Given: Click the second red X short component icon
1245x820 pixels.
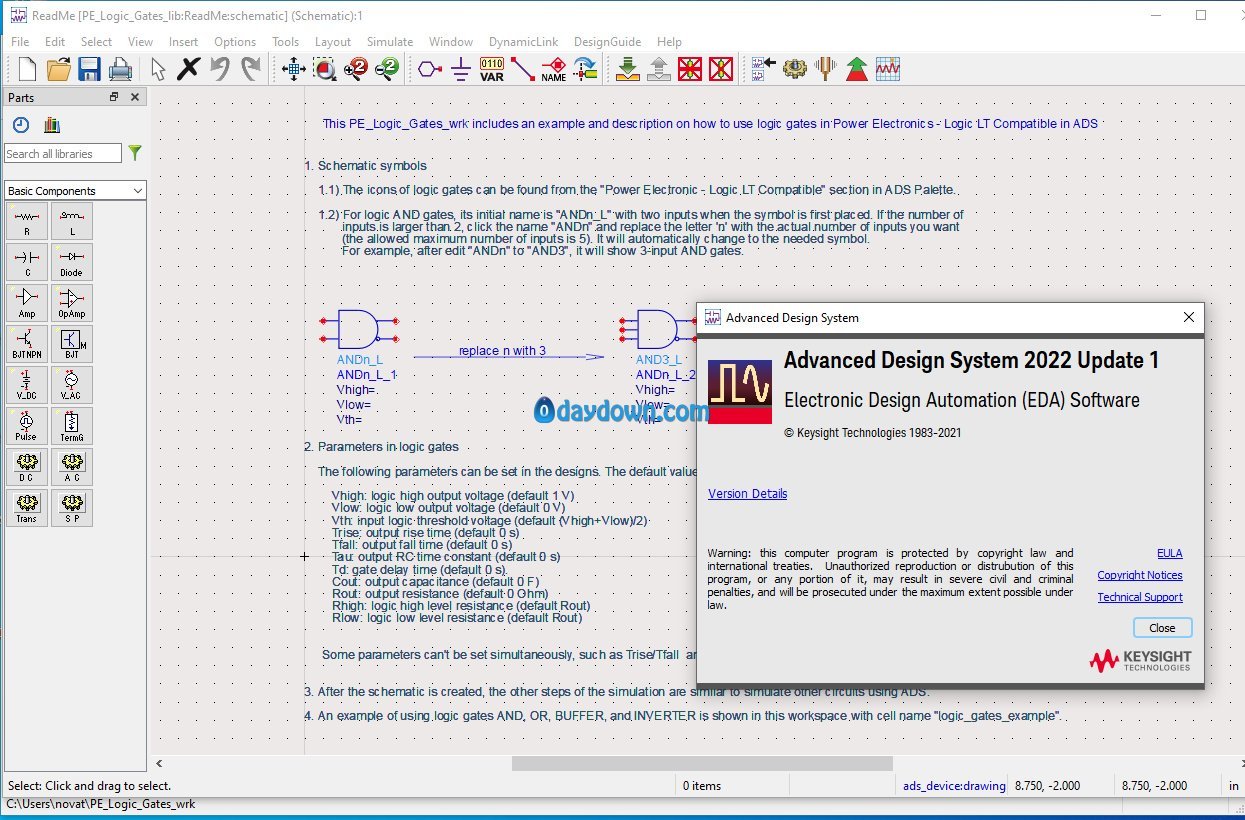Looking at the screenshot, I should [721, 69].
